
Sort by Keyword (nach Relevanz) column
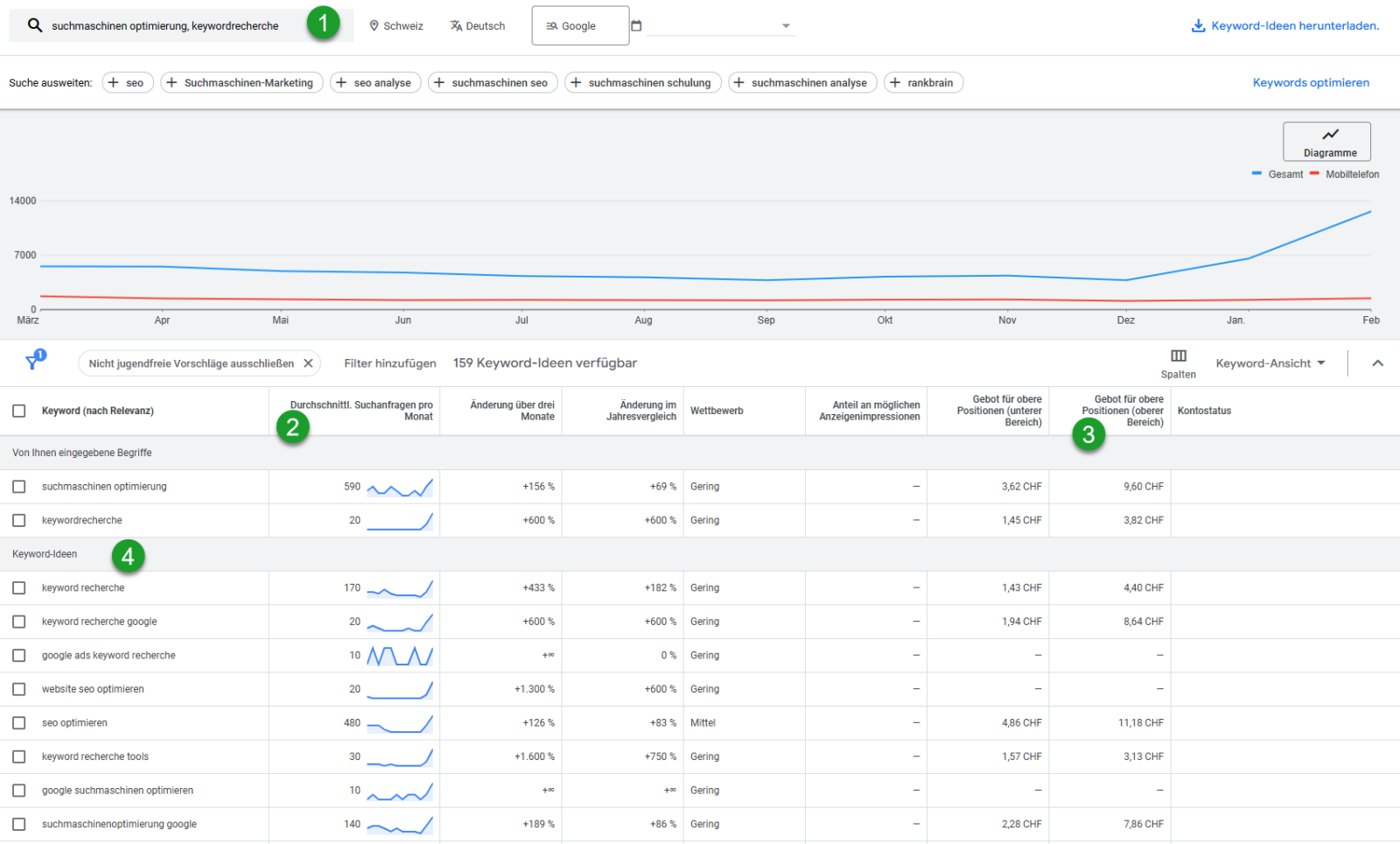tap(98, 411)
